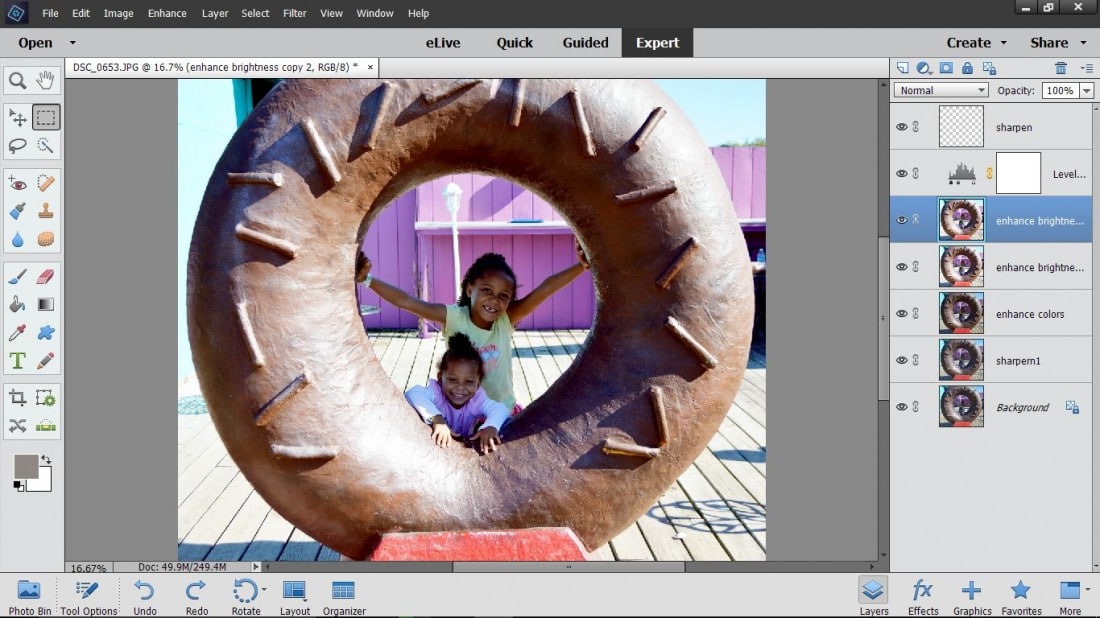Select the Recompose tool
Image resolution: width=1100 pixels, height=618 pixels.
(x=46, y=398)
